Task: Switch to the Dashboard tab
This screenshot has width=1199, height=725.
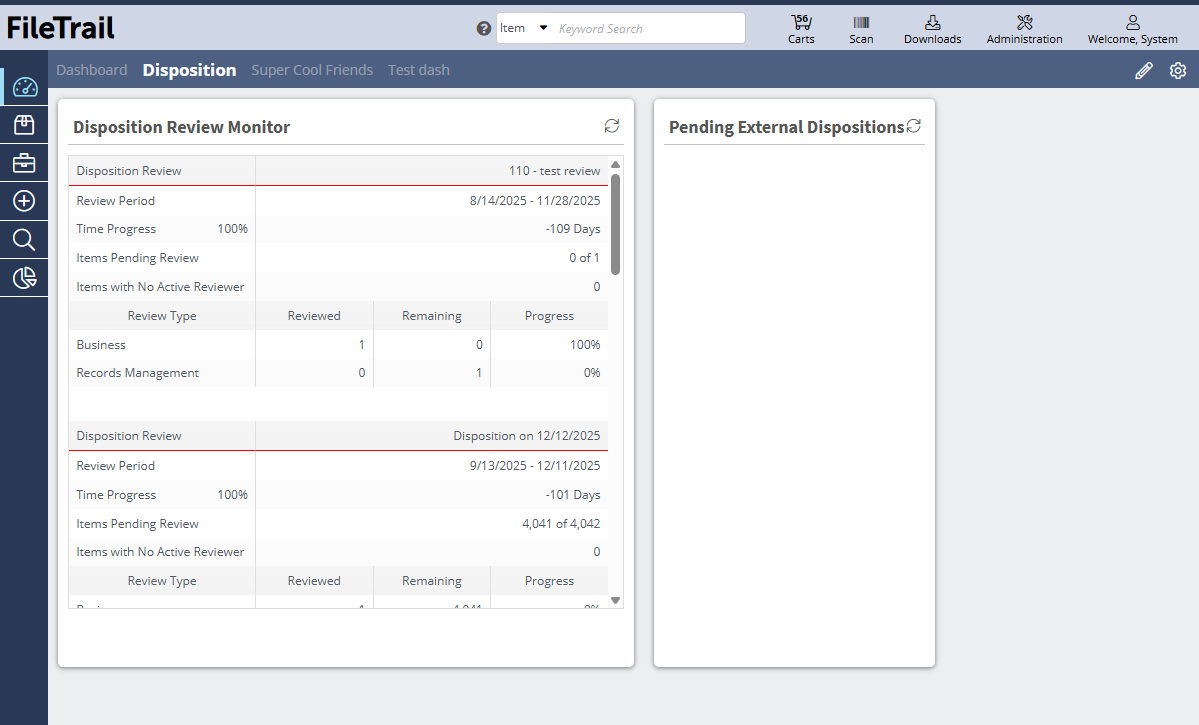Action: (92, 70)
